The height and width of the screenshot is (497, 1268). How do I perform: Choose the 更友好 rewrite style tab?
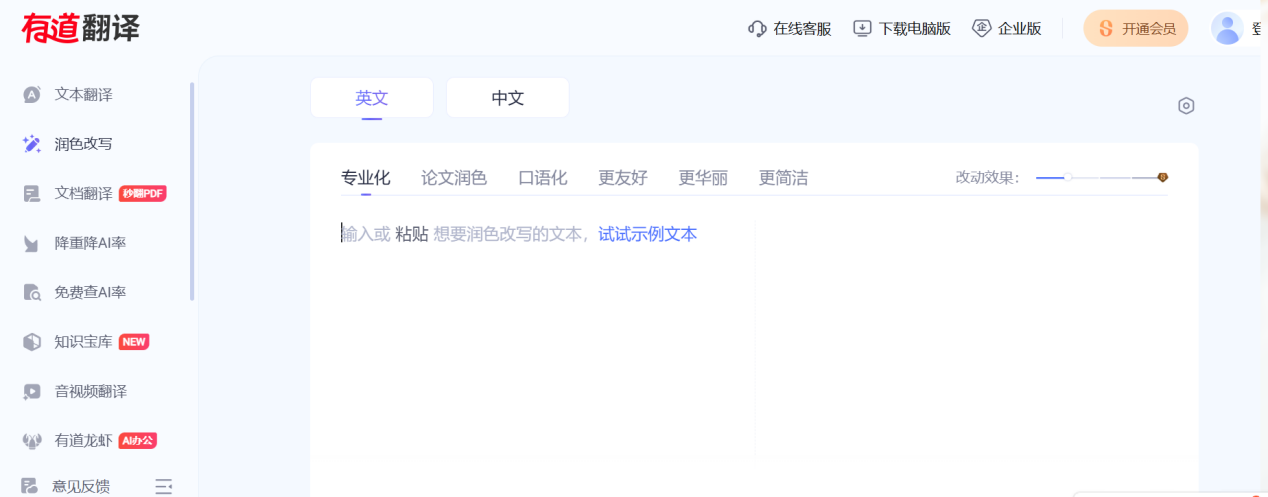tap(623, 178)
